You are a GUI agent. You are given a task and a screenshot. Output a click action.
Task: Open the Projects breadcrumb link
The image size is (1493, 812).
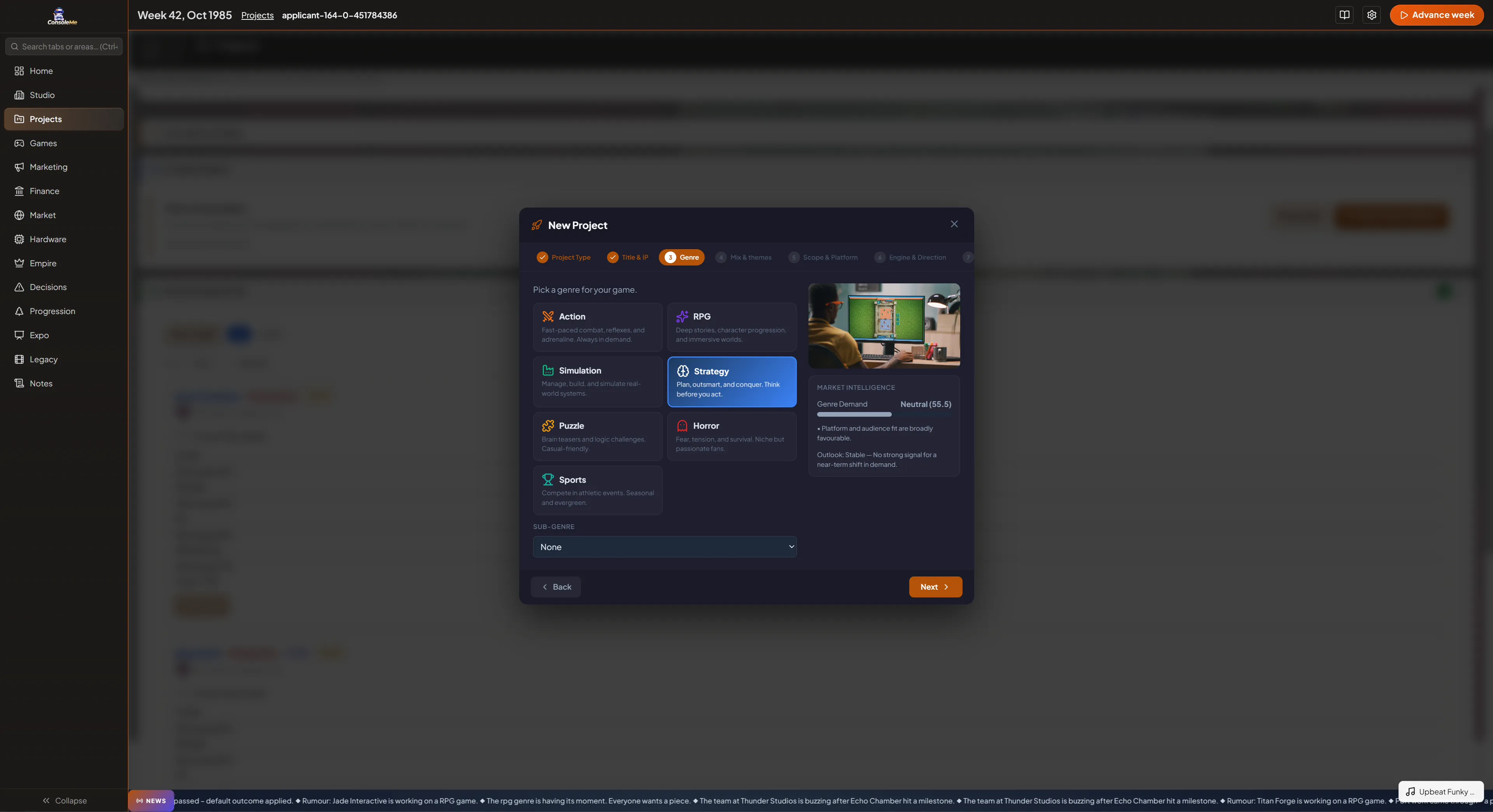click(257, 15)
